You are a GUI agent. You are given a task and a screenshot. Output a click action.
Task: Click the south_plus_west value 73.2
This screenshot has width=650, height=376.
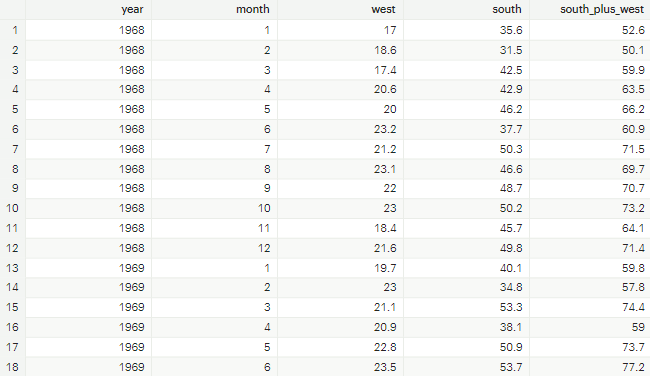(x=633, y=208)
